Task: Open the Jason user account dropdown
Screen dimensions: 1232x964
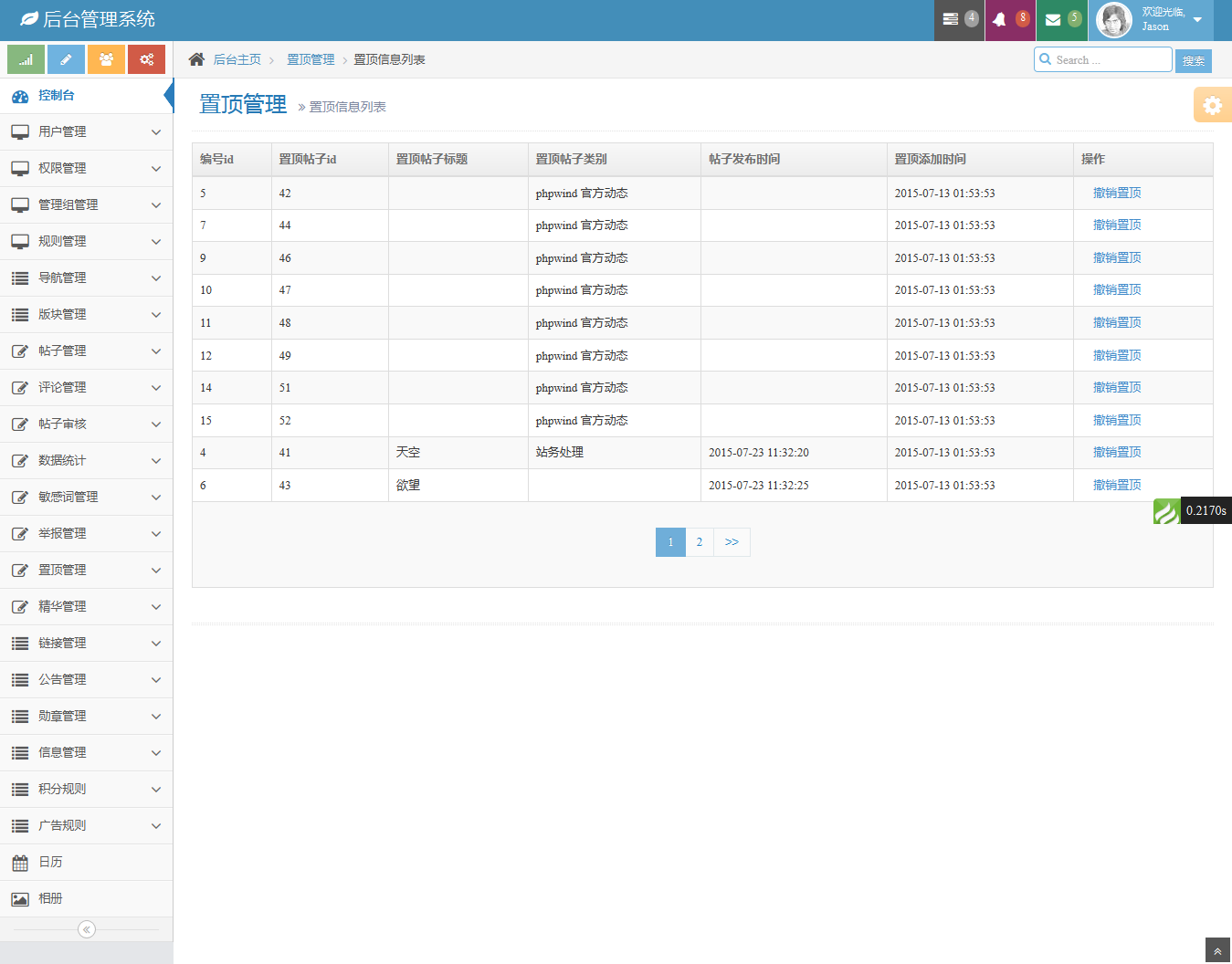Action: pyautogui.click(x=1151, y=19)
